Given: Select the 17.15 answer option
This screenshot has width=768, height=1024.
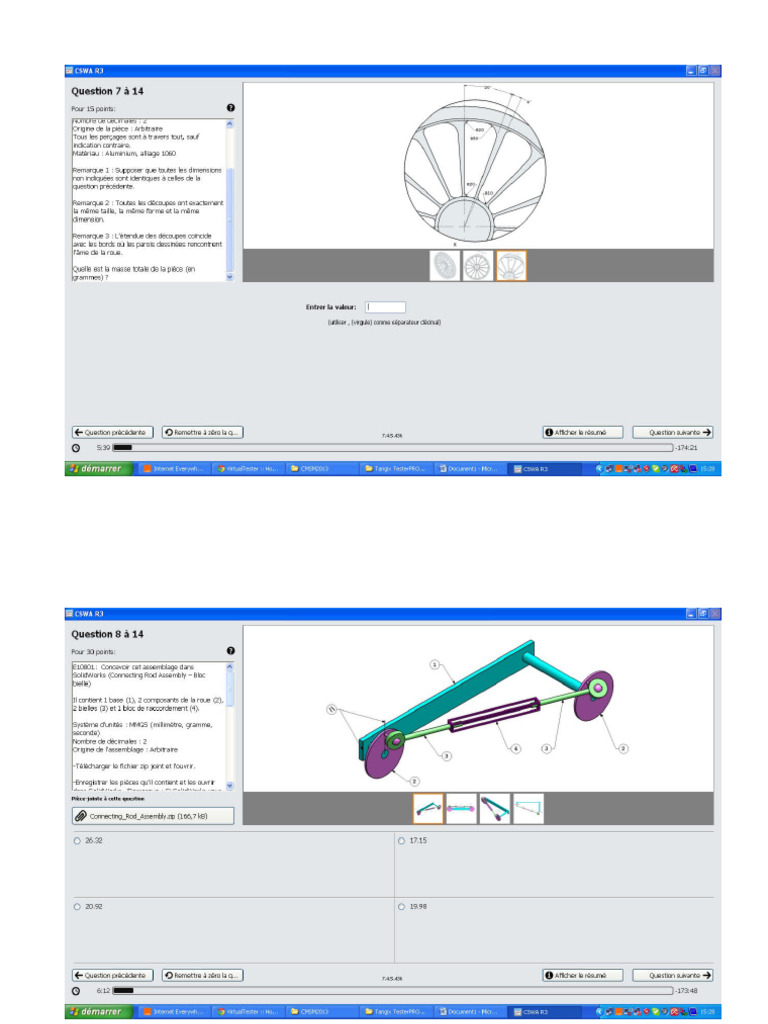Looking at the screenshot, I should (401, 841).
